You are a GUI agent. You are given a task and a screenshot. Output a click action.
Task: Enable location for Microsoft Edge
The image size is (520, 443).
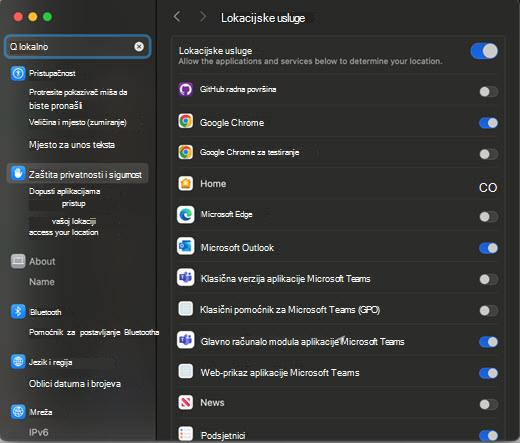(x=489, y=217)
